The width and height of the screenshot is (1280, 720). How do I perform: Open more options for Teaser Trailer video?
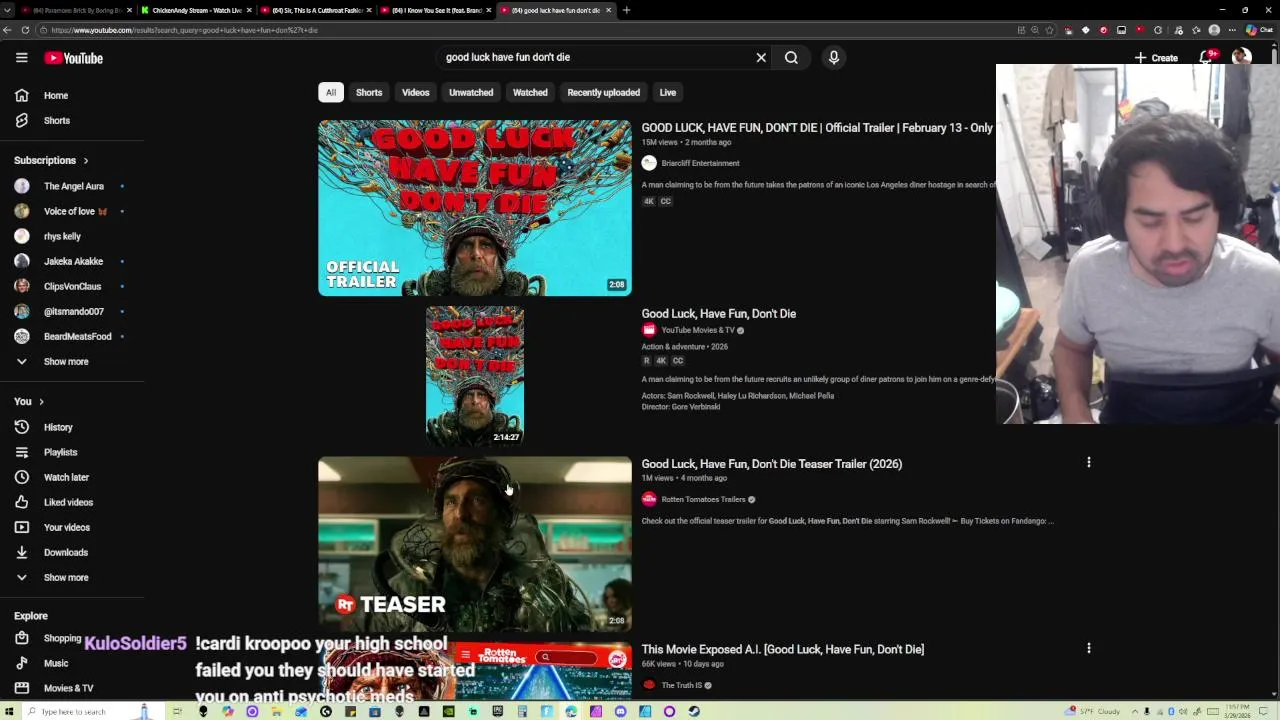coord(1089,462)
